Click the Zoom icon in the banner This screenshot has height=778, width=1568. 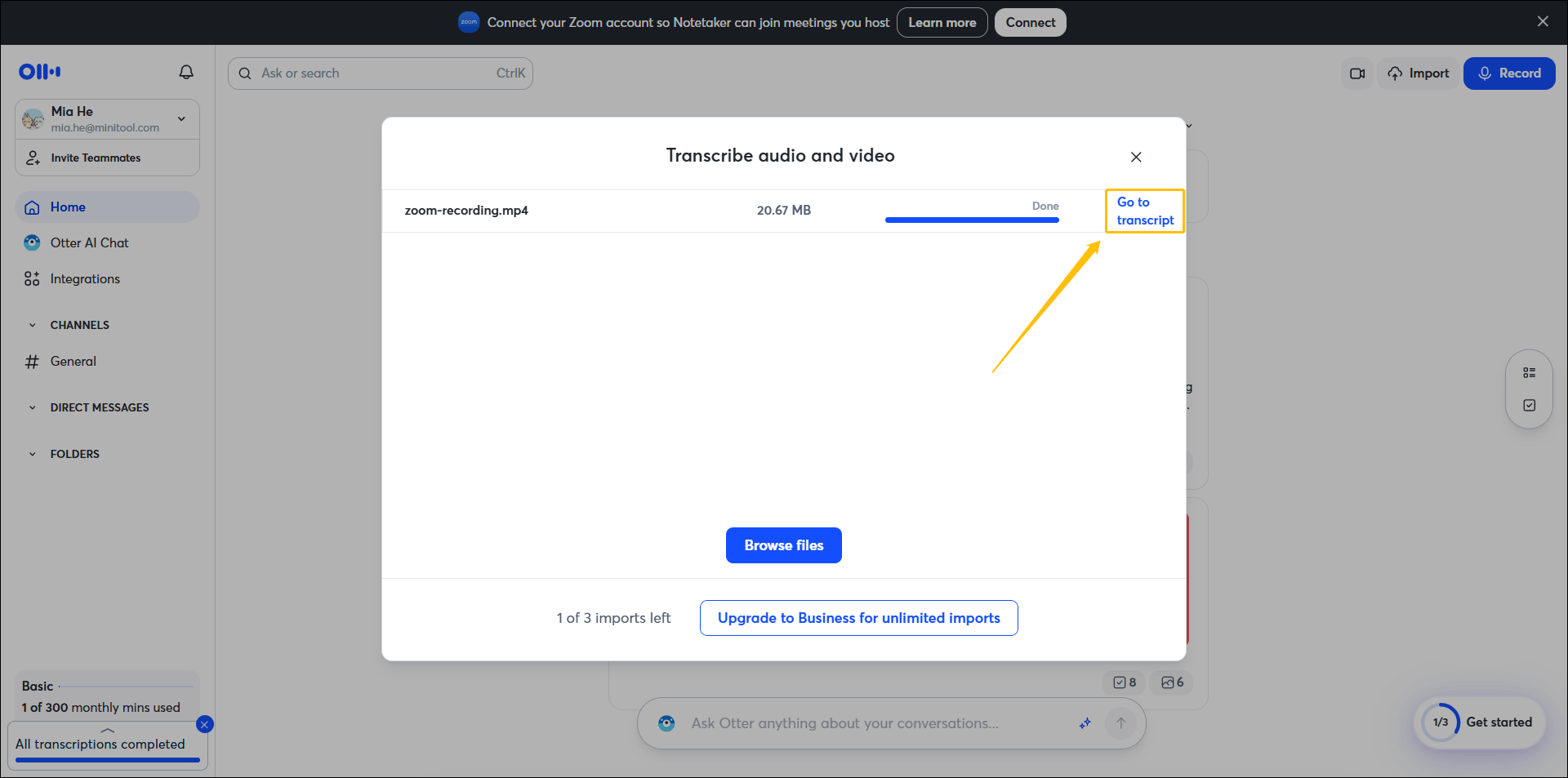pos(469,22)
